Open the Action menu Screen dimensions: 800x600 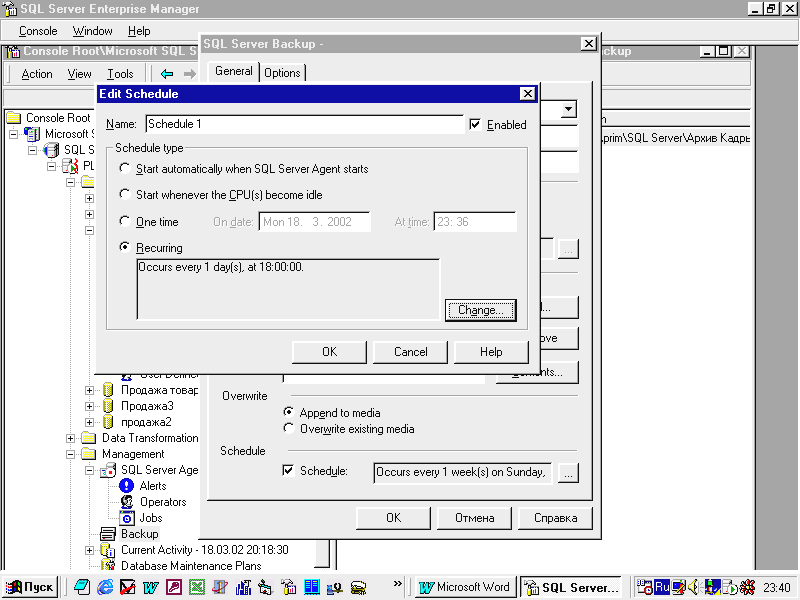[37, 74]
